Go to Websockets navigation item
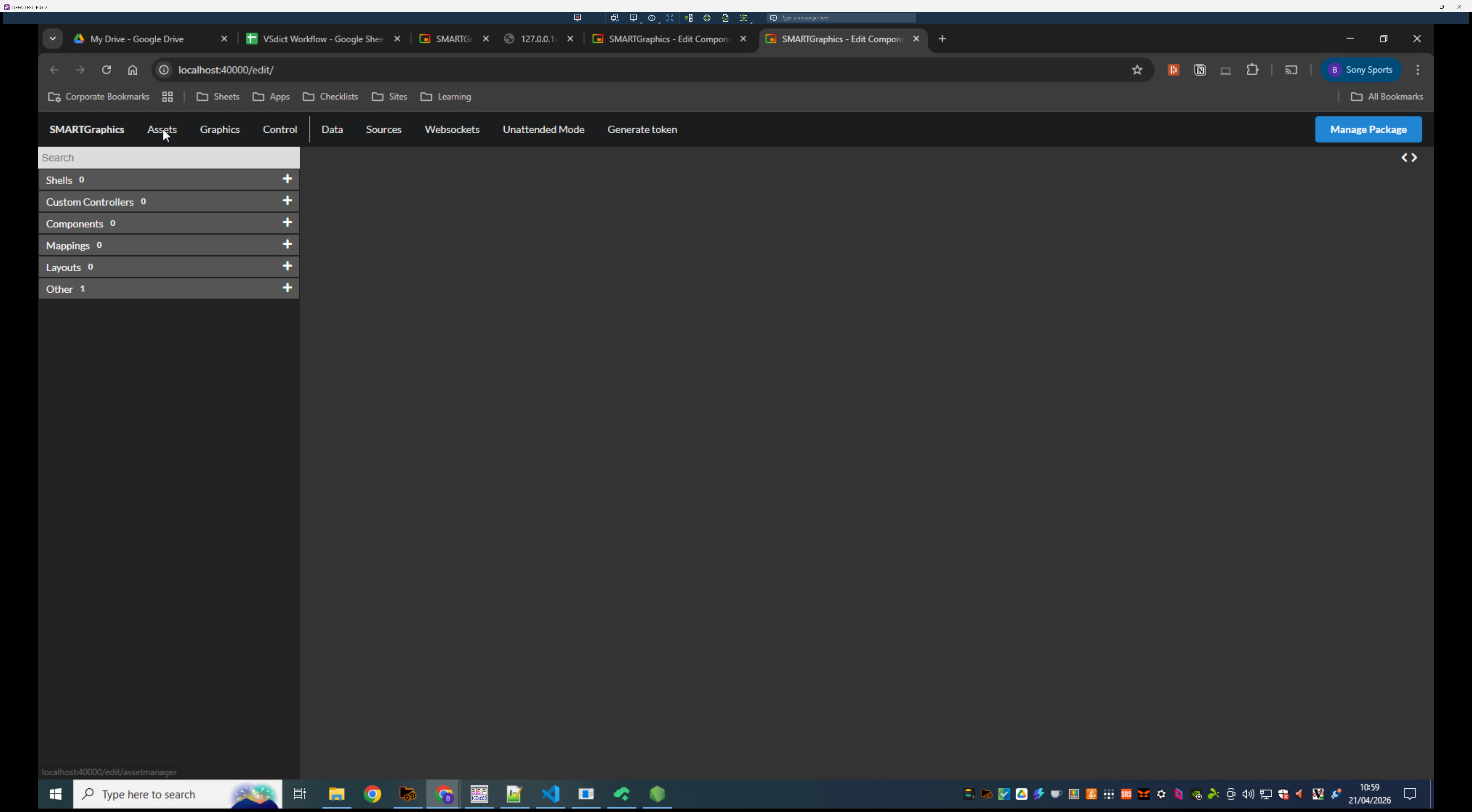 452,130
